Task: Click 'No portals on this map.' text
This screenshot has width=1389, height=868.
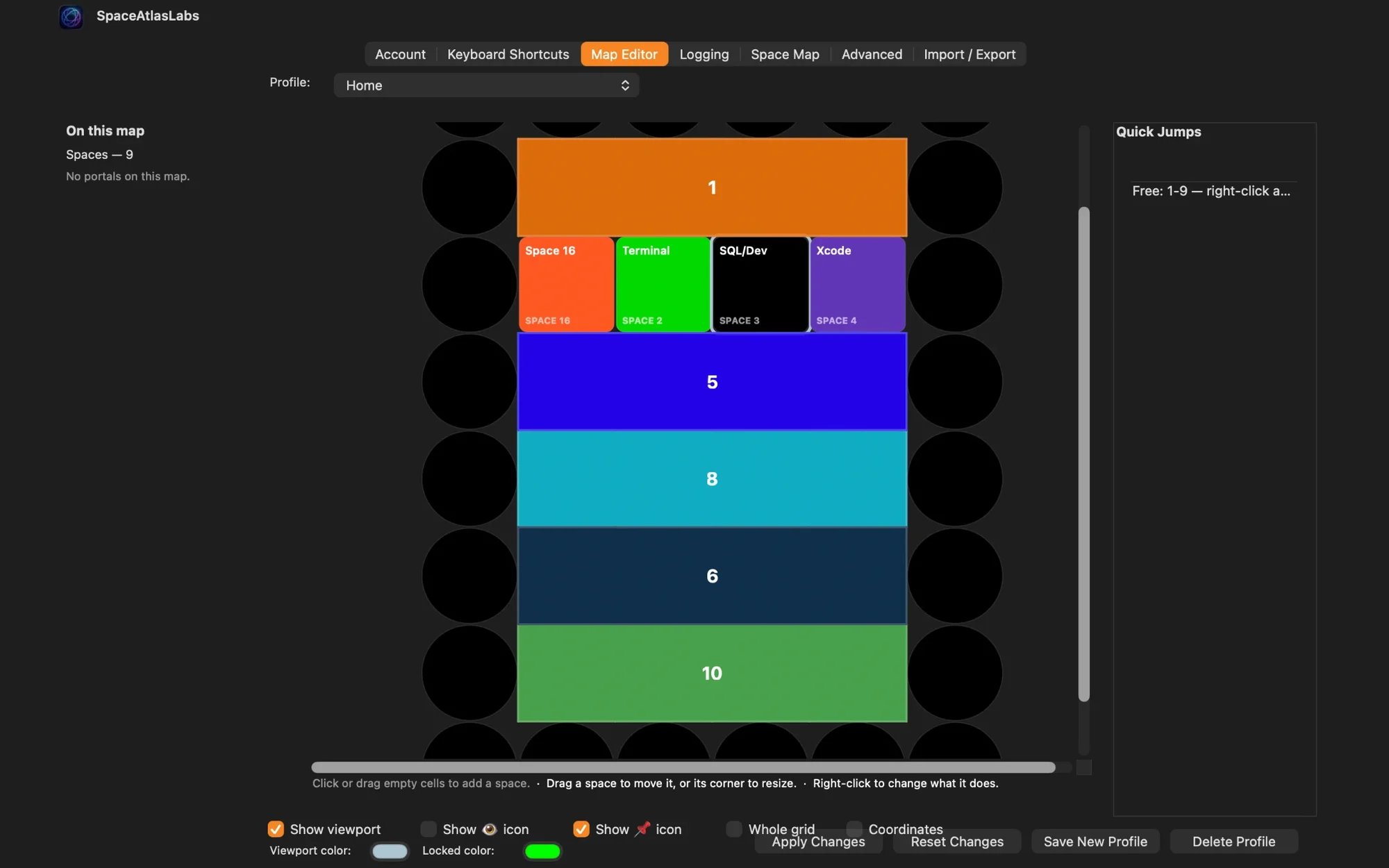Action: pyautogui.click(x=128, y=176)
